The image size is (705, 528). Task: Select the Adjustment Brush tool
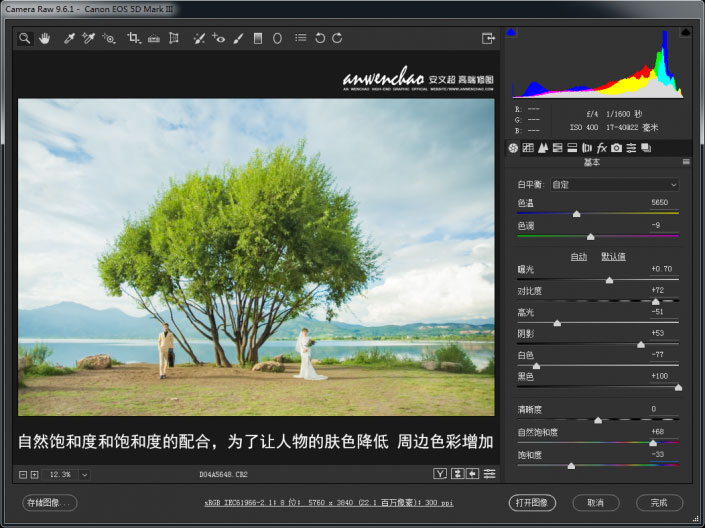coord(238,39)
